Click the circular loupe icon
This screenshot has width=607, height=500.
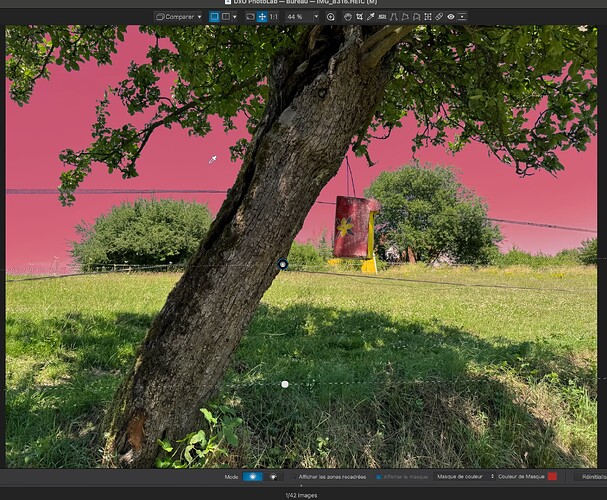point(331,17)
